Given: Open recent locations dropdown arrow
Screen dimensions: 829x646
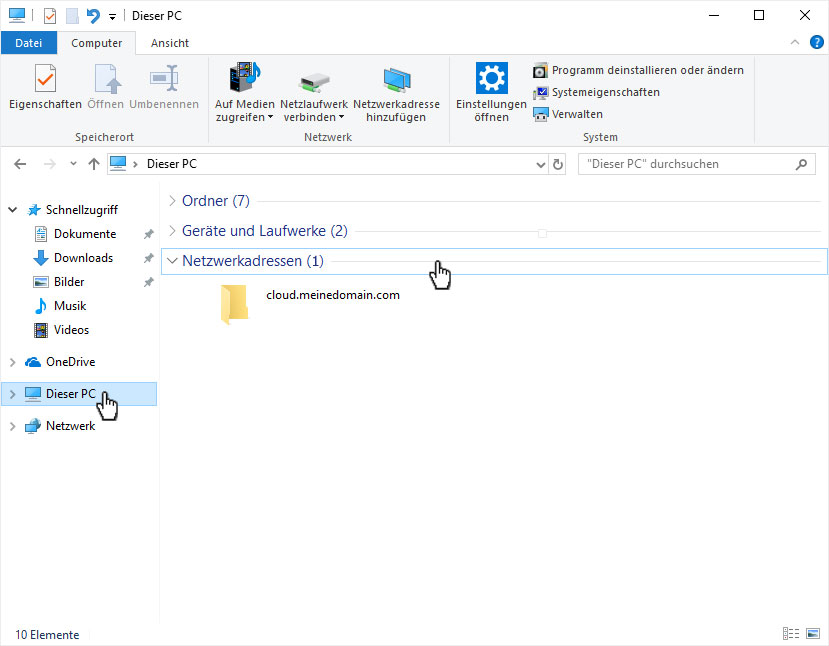Looking at the screenshot, I should pyautogui.click(x=73, y=164).
